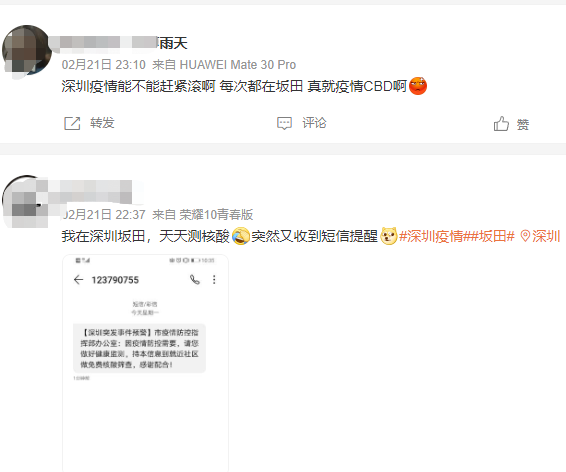Click the angry red emoji in first post
Viewport: 566px width, 472px height.
(418, 86)
